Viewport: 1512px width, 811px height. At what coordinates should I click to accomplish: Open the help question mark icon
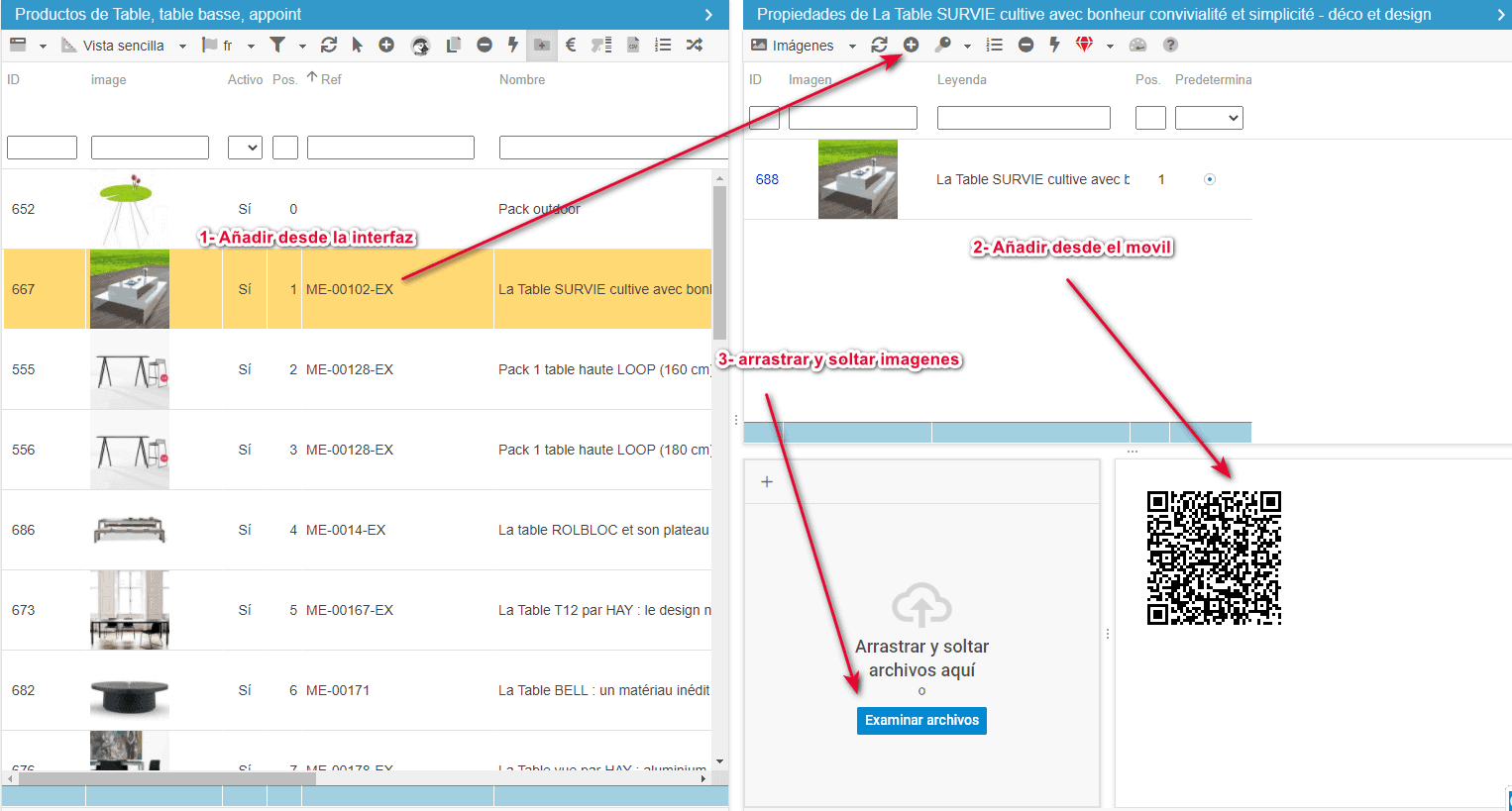tap(1170, 45)
